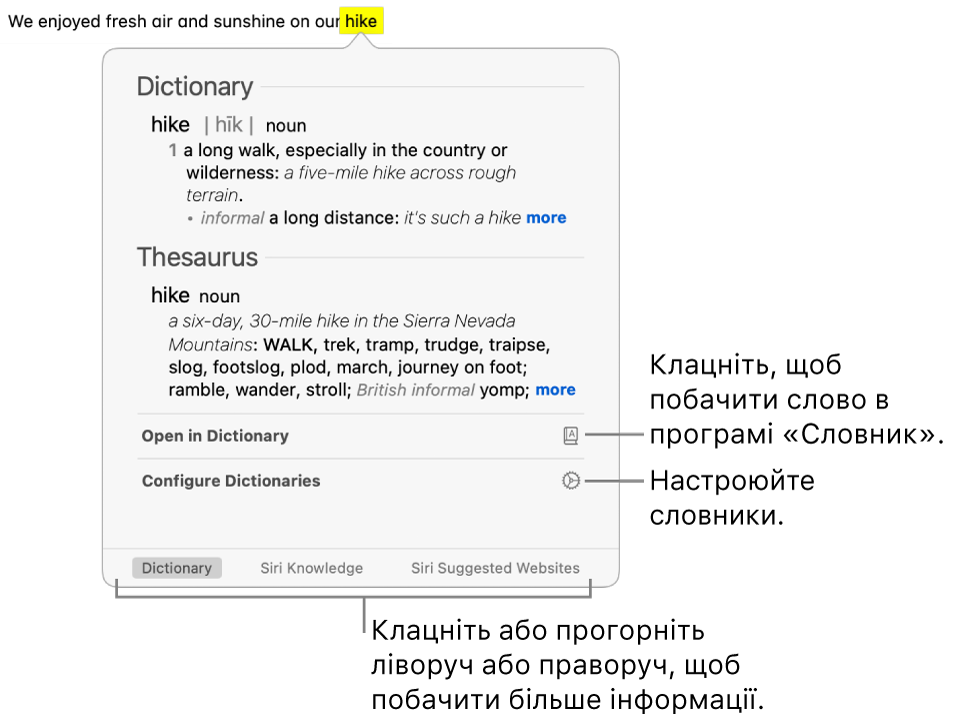Click the Dictionary headword "hike"
The width and height of the screenshot is (963, 724).
(x=170, y=125)
